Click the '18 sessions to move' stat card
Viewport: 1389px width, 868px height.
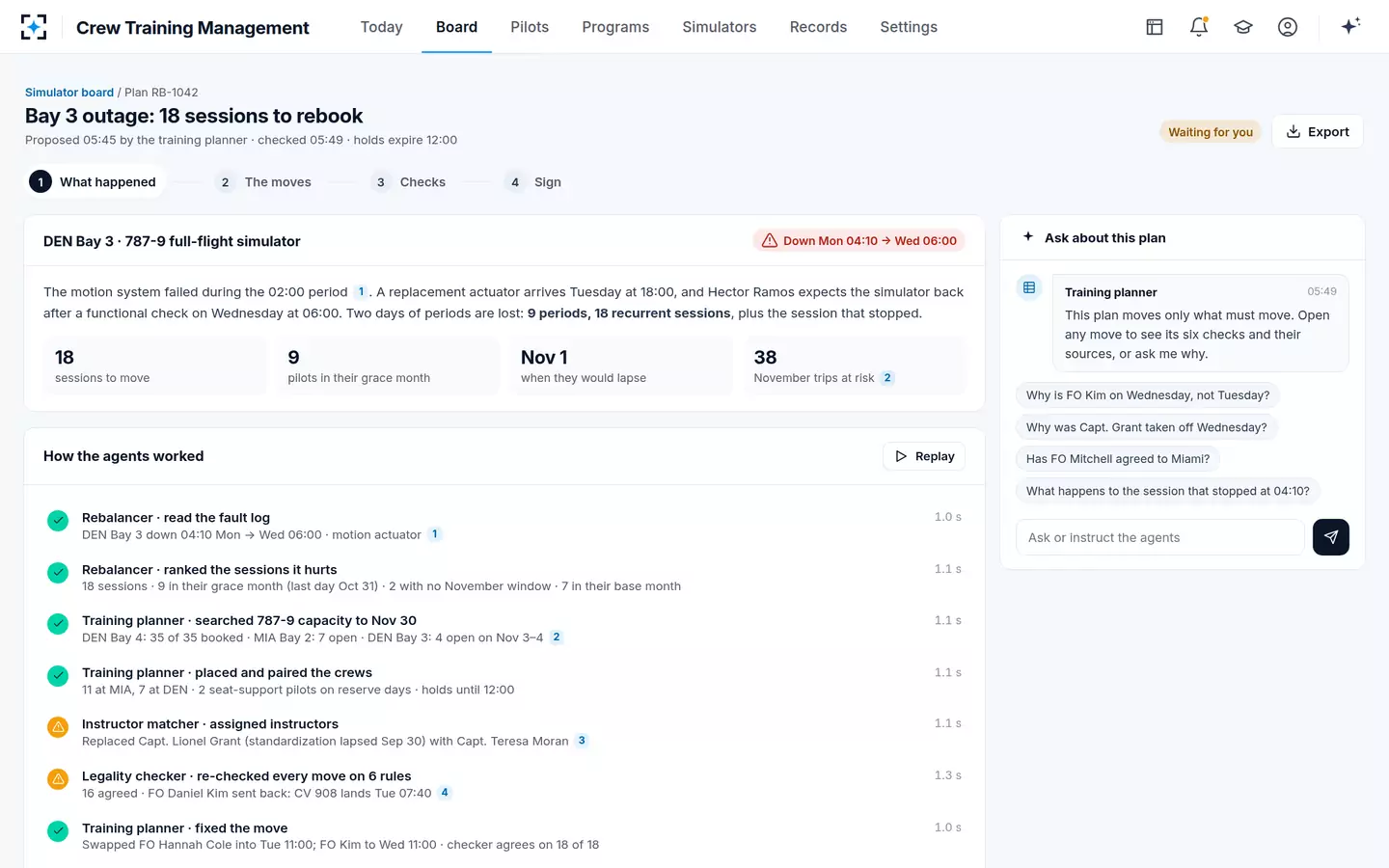pyautogui.click(x=154, y=366)
